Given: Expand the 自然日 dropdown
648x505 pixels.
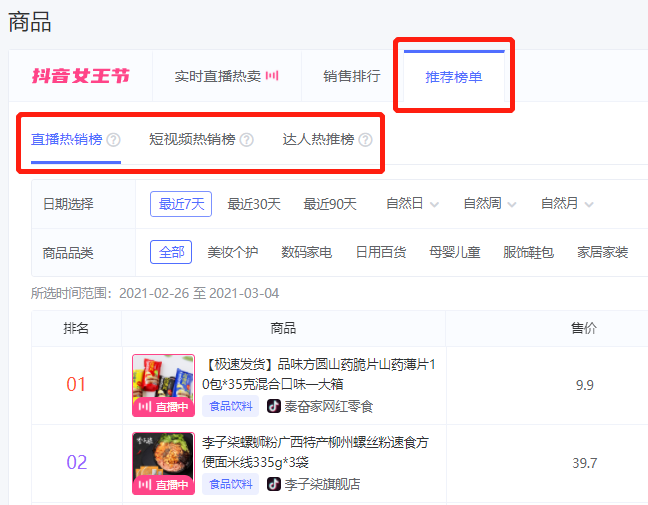Looking at the screenshot, I should 412,203.
